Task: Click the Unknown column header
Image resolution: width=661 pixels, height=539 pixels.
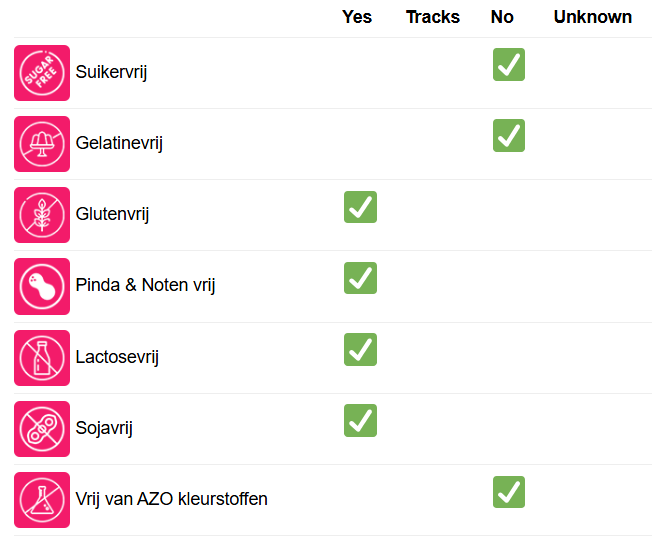Action: [593, 17]
